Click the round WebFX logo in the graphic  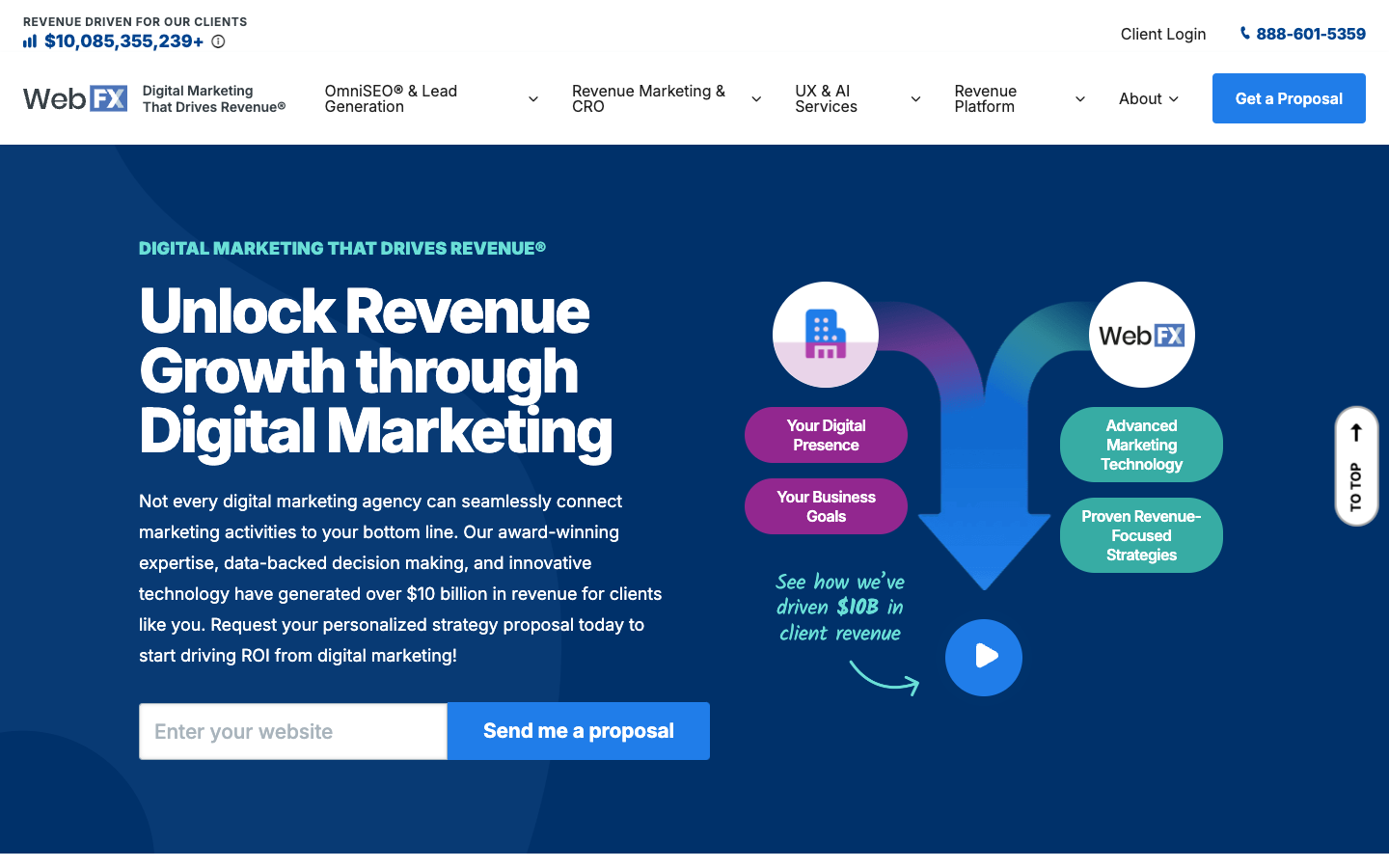tap(1141, 335)
